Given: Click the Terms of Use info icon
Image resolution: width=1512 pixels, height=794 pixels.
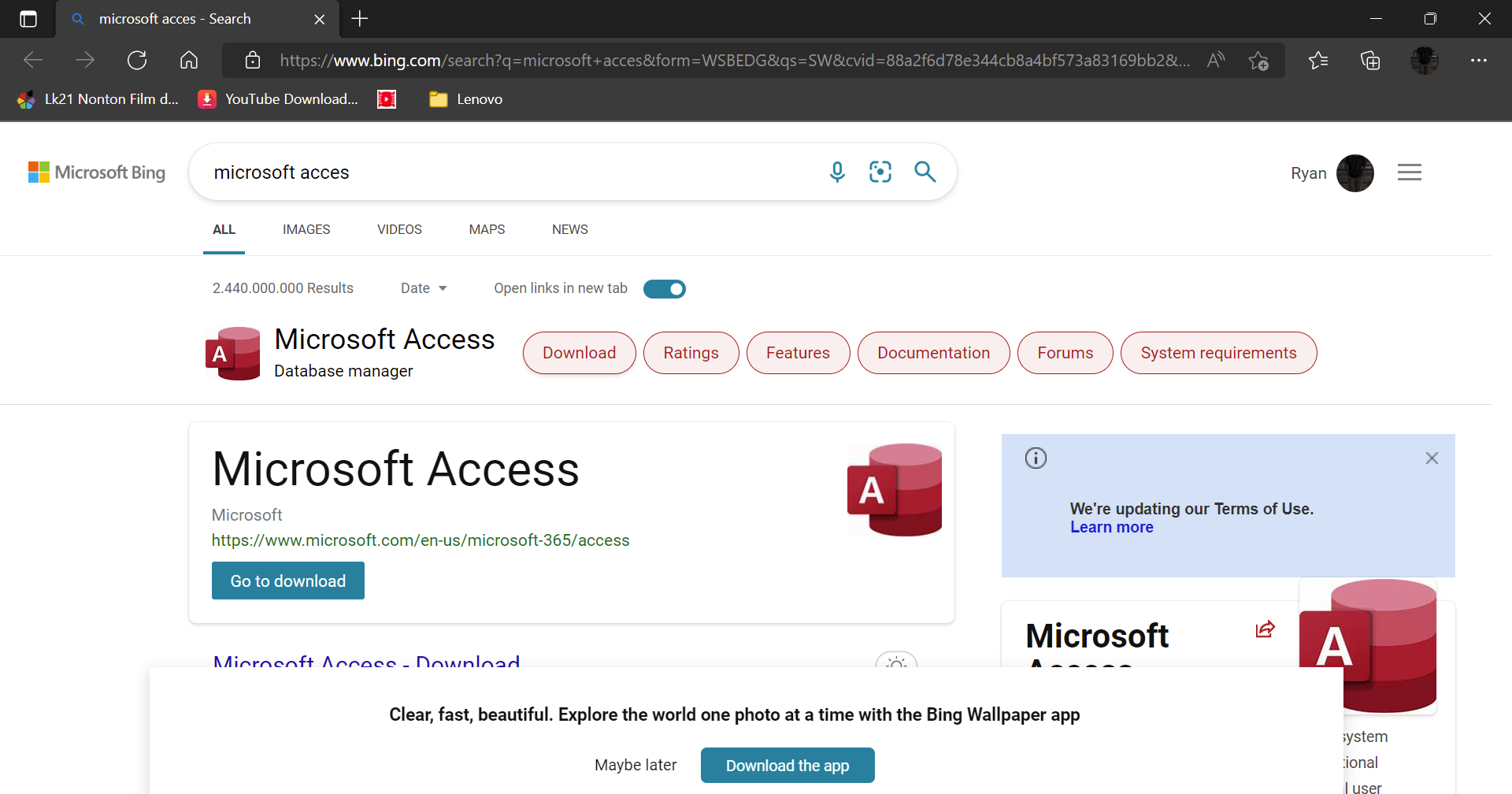Looking at the screenshot, I should click(1036, 458).
